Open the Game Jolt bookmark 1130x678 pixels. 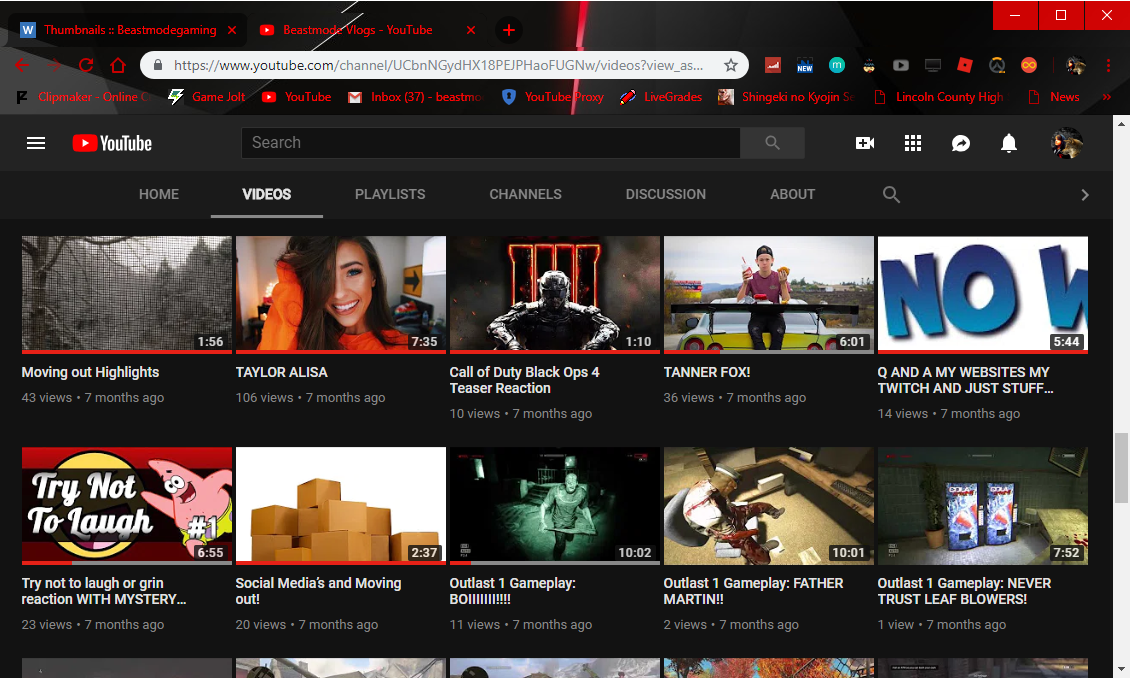[207, 97]
